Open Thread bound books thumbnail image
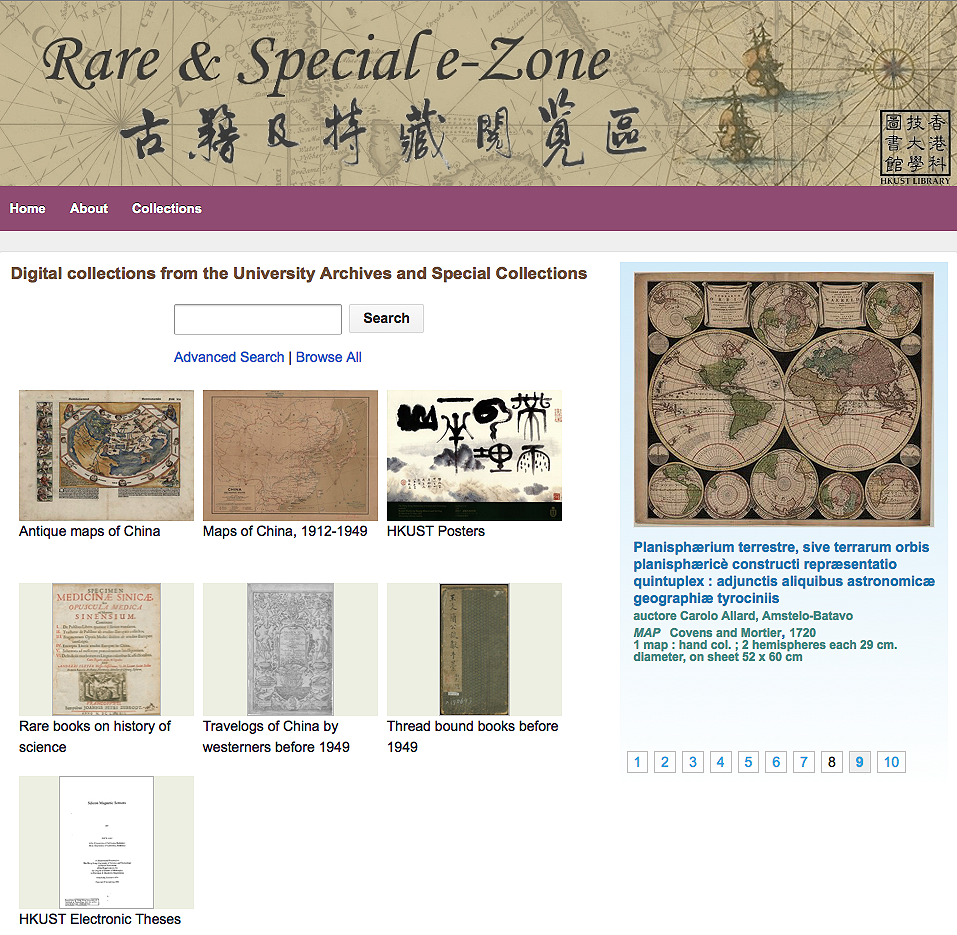This screenshot has height=935, width=957. [474, 649]
